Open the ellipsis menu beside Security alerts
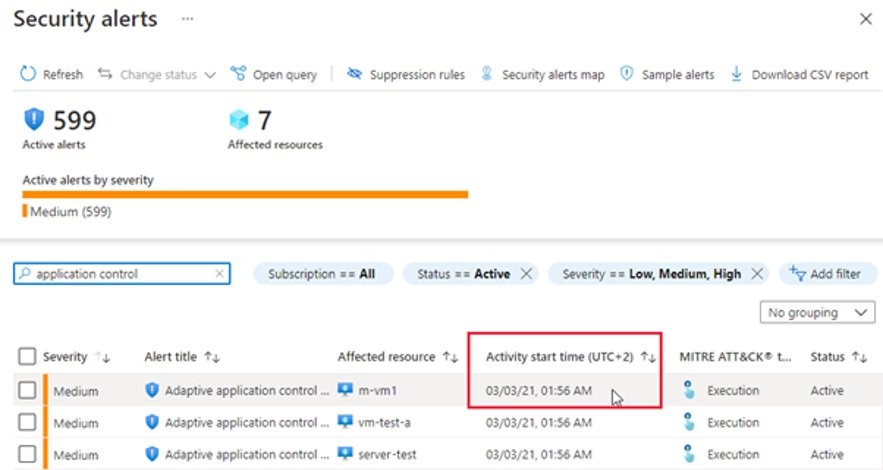Screen dimensions: 883x470 click(x=188, y=19)
